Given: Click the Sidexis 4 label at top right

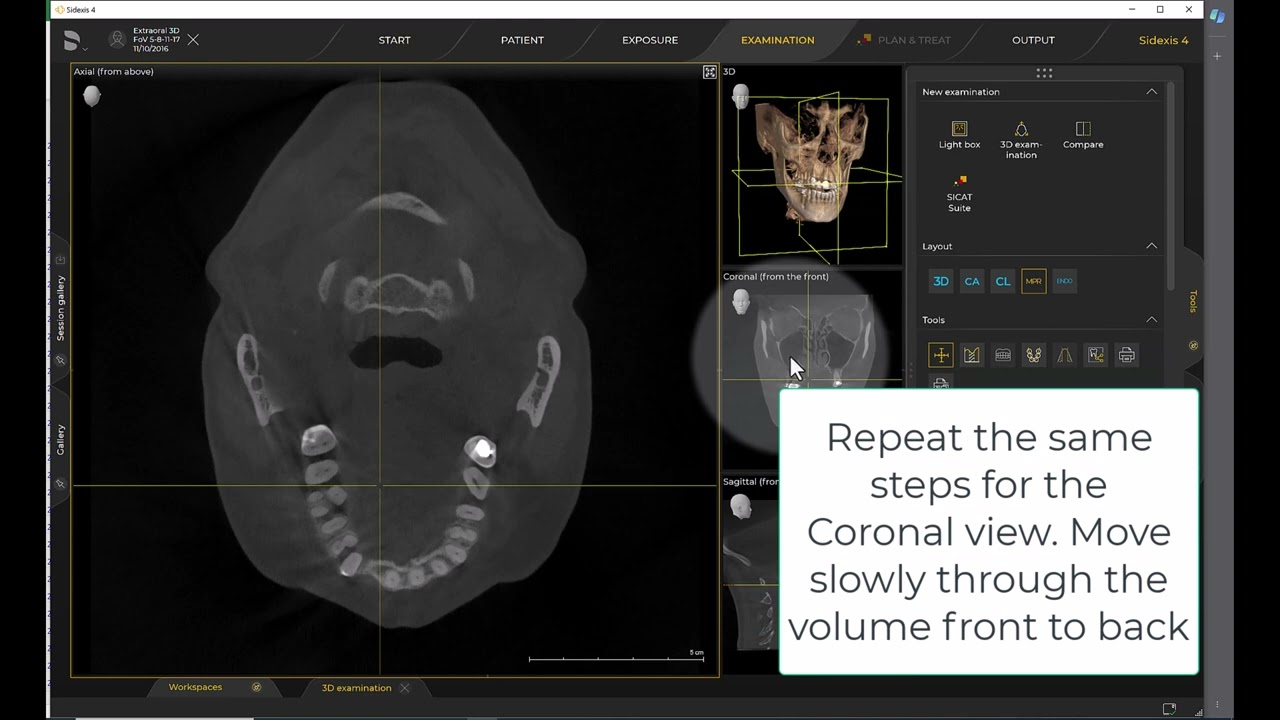Looking at the screenshot, I should 1163,40.
